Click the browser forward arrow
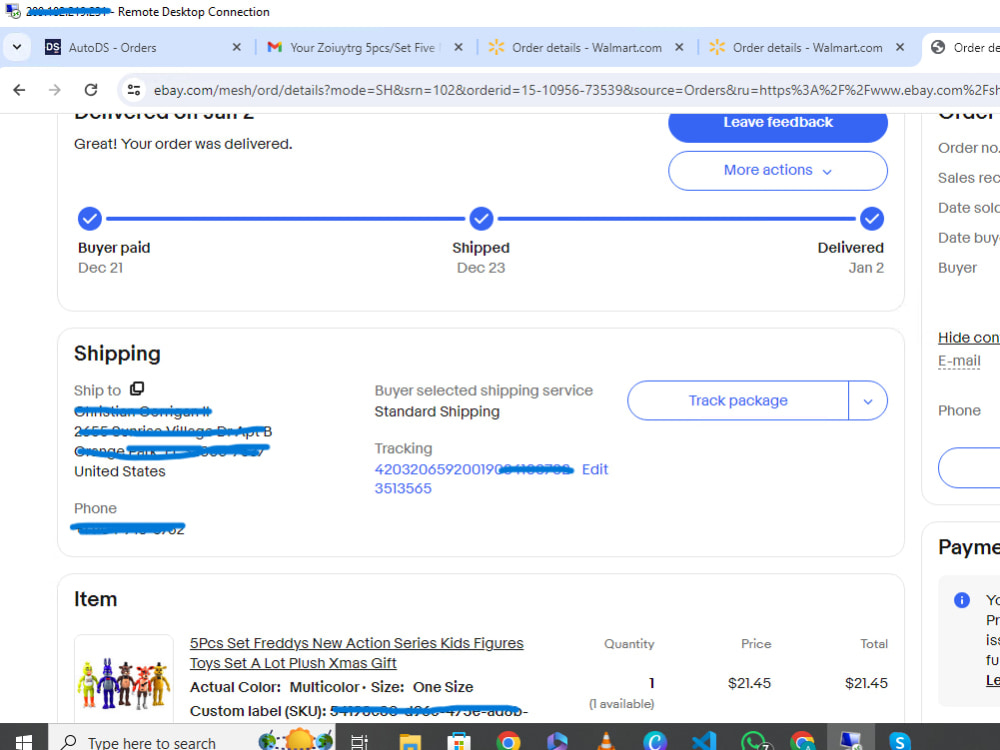1000x750 pixels. coord(55,90)
